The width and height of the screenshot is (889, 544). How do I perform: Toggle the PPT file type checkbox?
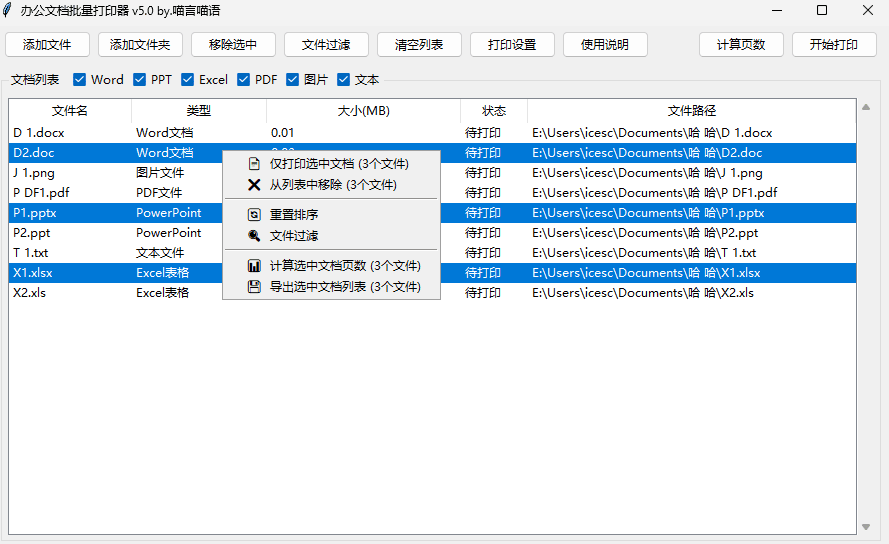coord(140,80)
